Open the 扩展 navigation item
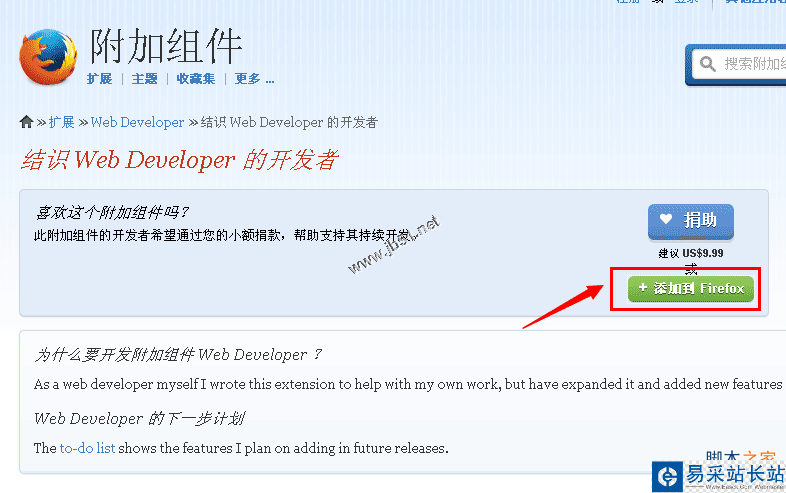 [99, 79]
